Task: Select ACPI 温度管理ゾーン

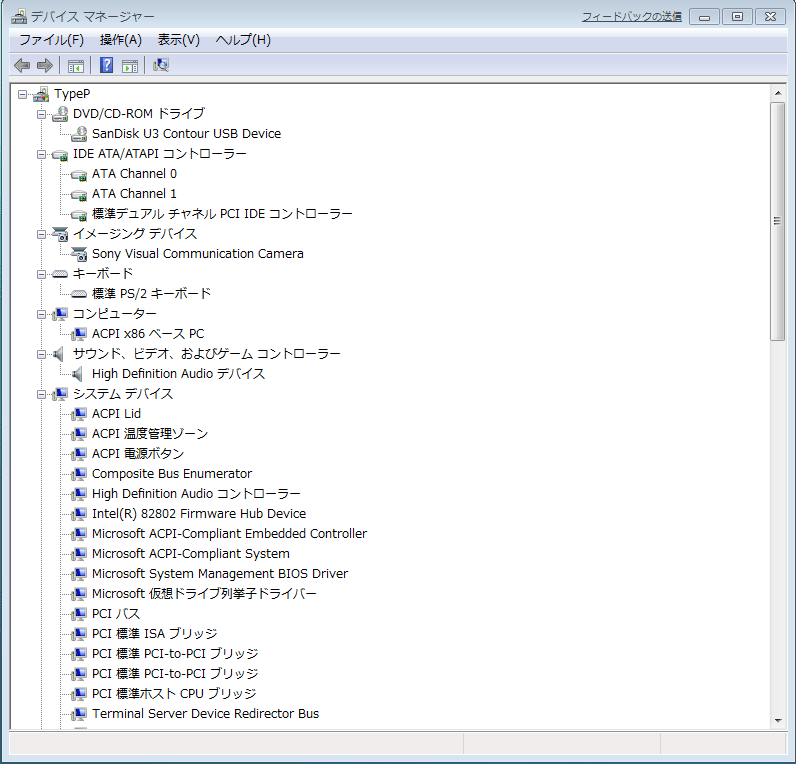Action: tap(150, 434)
